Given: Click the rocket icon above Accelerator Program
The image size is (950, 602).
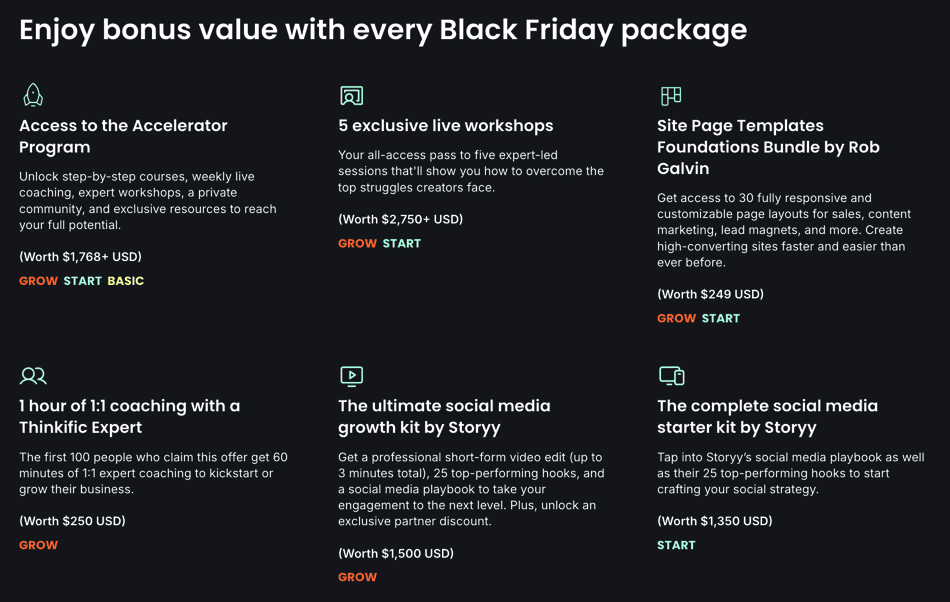Looking at the screenshot, I should click(x=33, y=95).
